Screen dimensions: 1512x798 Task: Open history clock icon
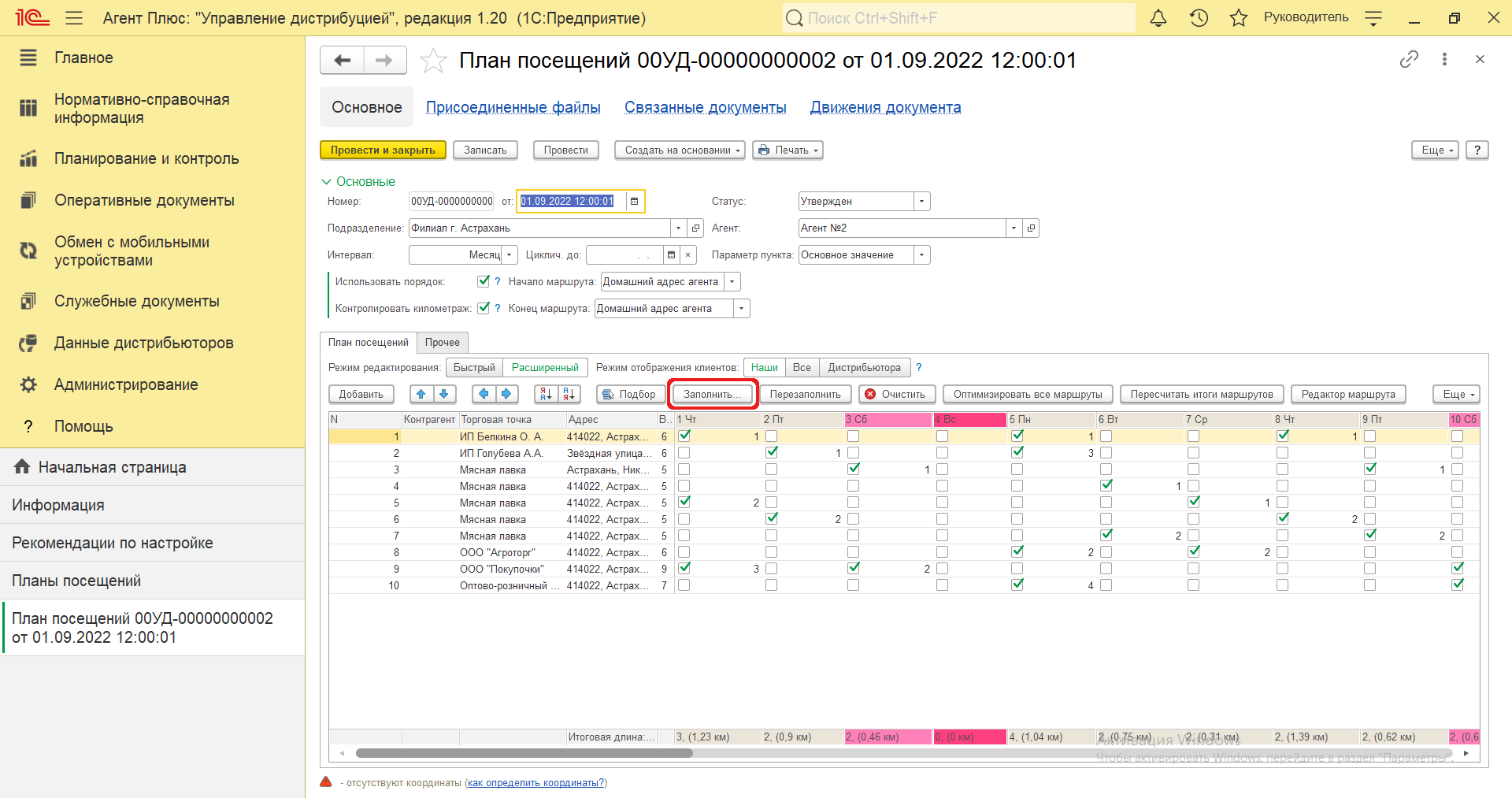click(1199, 18)
